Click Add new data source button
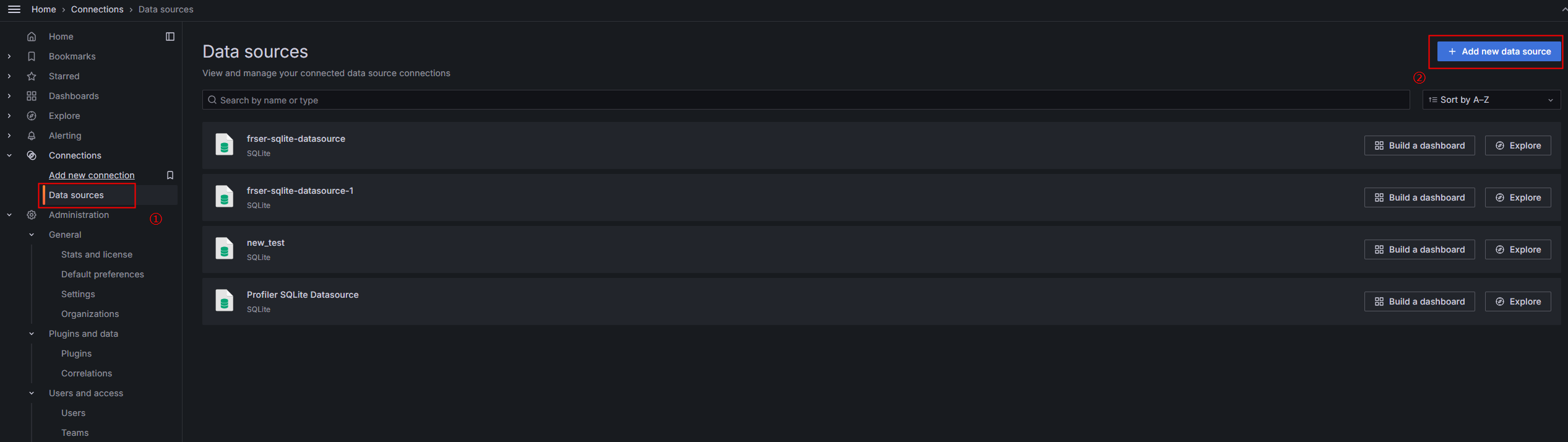This screenshot has height=442, width=1568. (x=1499, y=51)
